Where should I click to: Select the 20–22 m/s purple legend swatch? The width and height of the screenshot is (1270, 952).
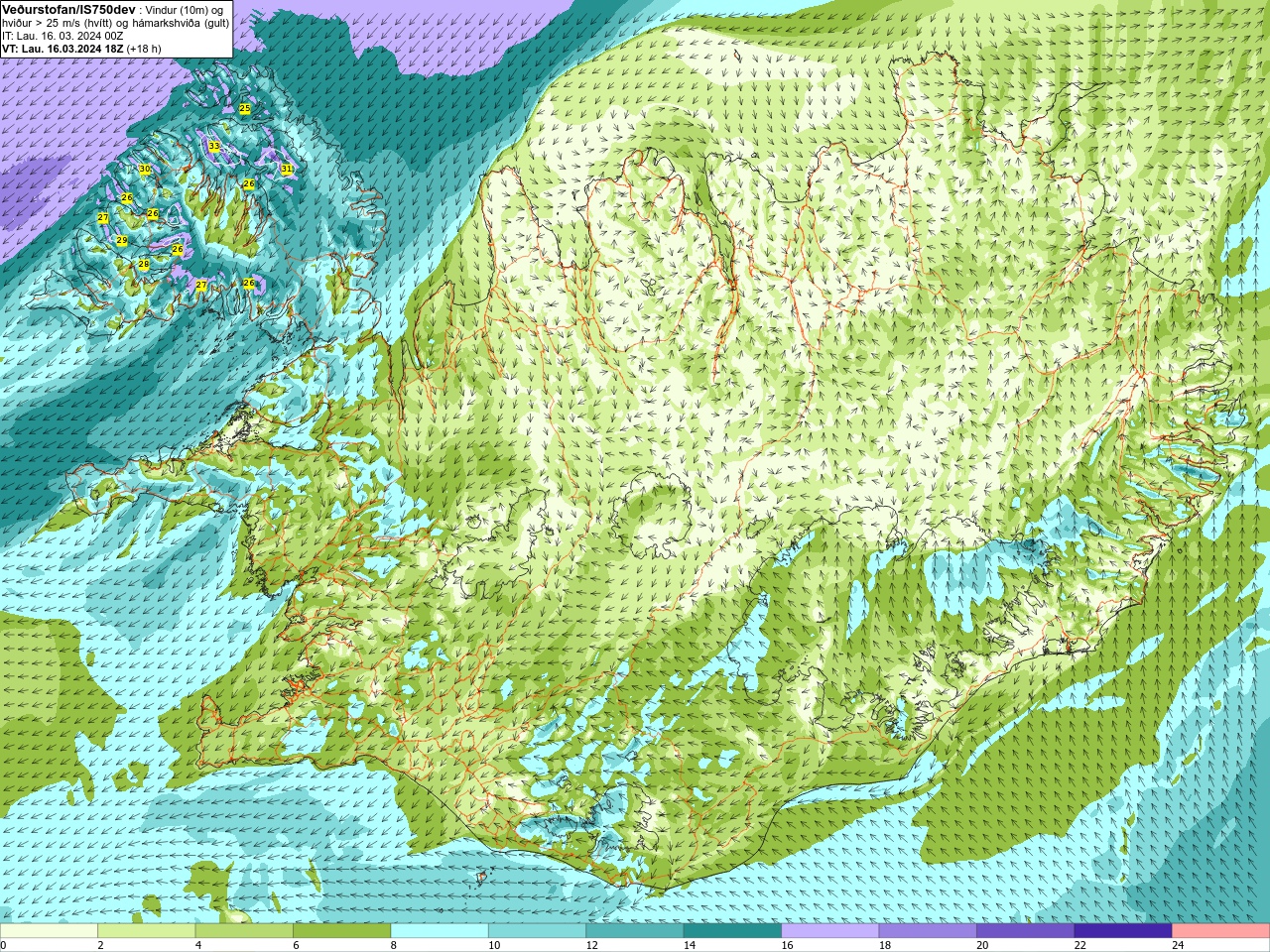coord(1026,931)
